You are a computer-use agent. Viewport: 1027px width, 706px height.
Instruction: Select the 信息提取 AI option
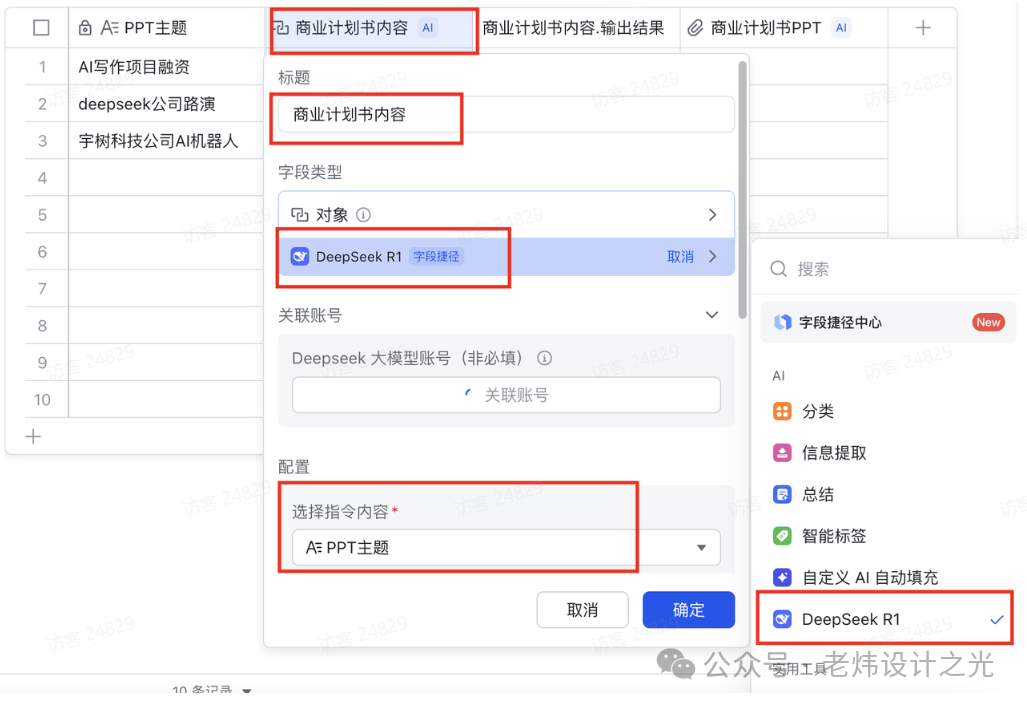[x=888, y=453]
